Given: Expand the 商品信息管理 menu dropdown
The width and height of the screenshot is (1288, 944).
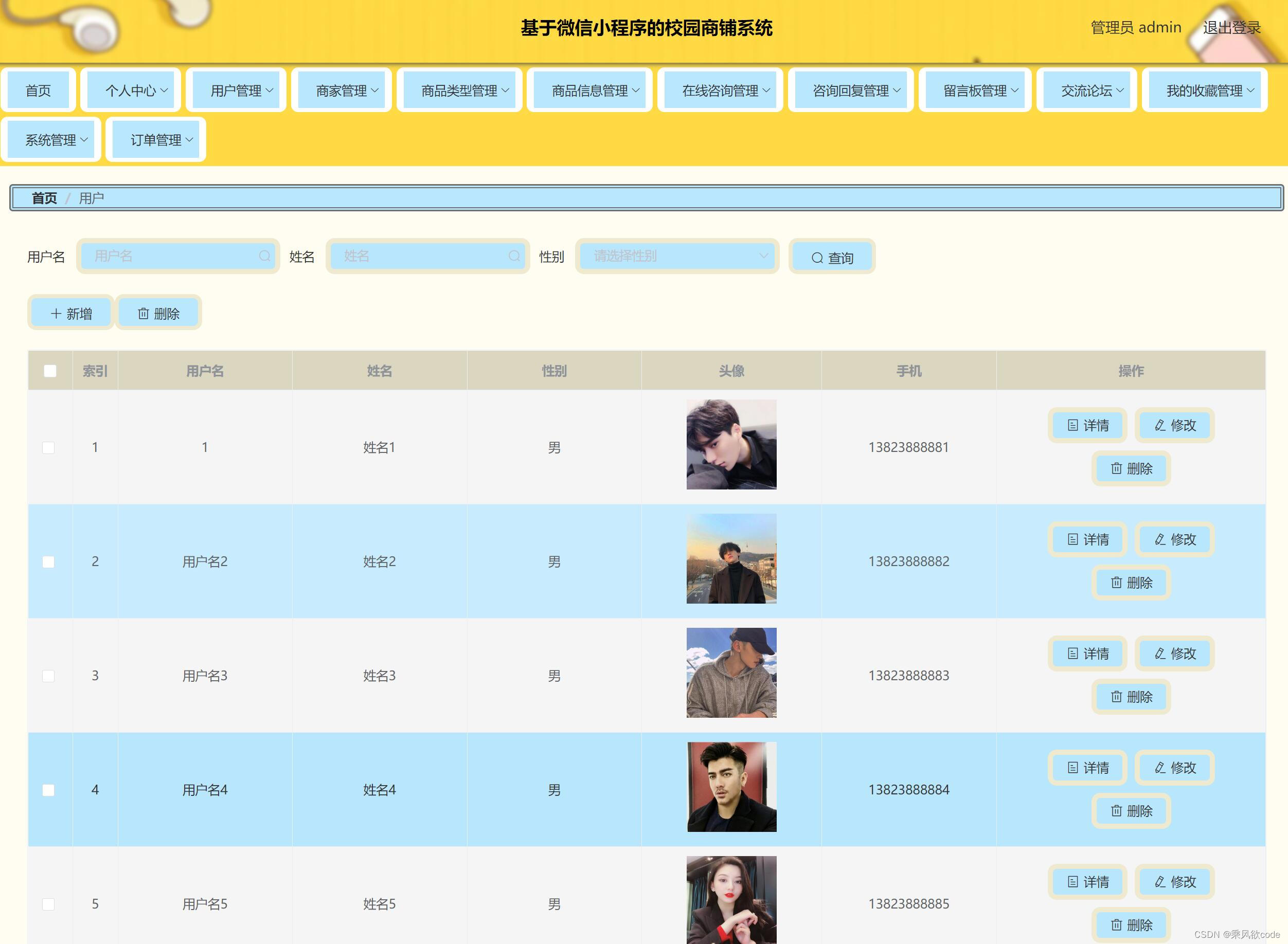Looking at the screenshot, I should 589,90.
